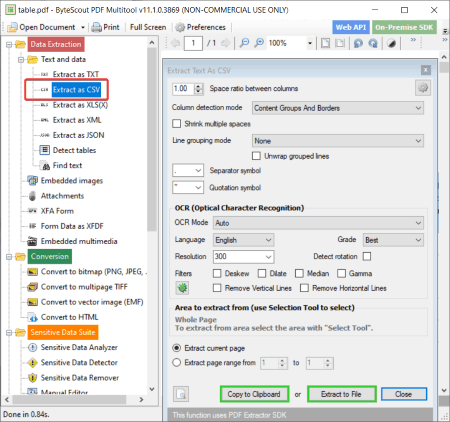Open Separator symbol dropdown
This screenshot has width=450, height=422.
click(188, 170)
